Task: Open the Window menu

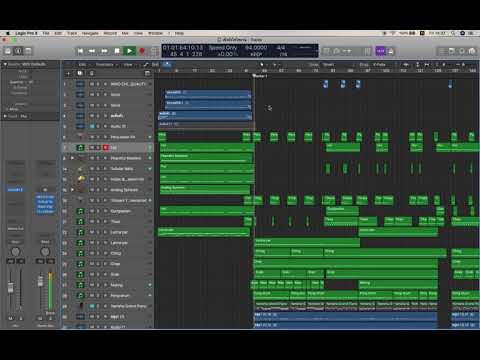Action: (x=155, y=33)
